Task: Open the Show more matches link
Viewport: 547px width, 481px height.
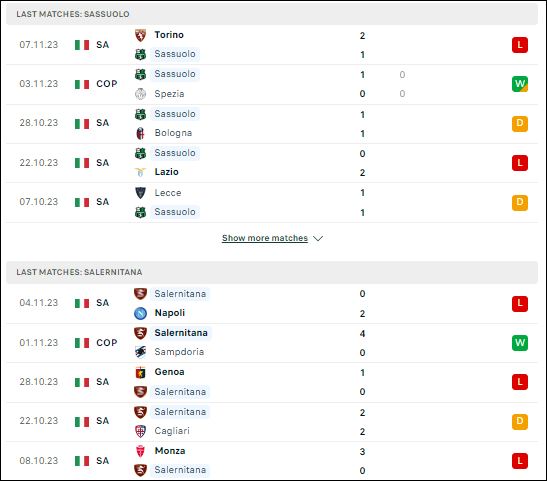Action: 265,238
